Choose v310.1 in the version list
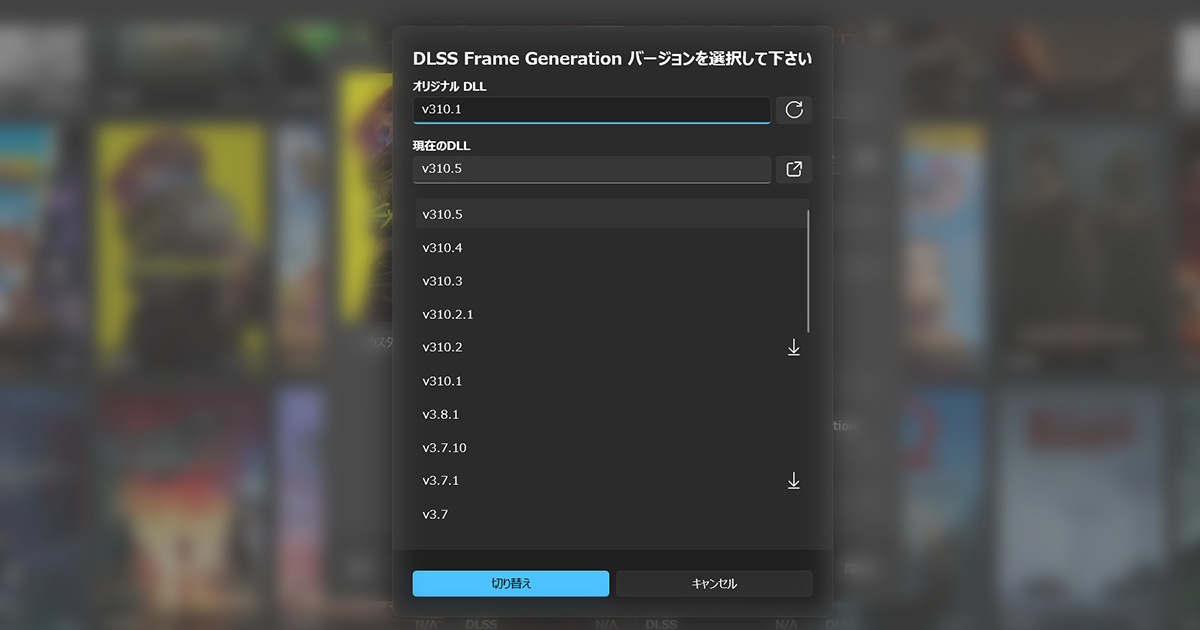Image resolution: width=1200 pixels, height=630 pixels. coord(600,381)
